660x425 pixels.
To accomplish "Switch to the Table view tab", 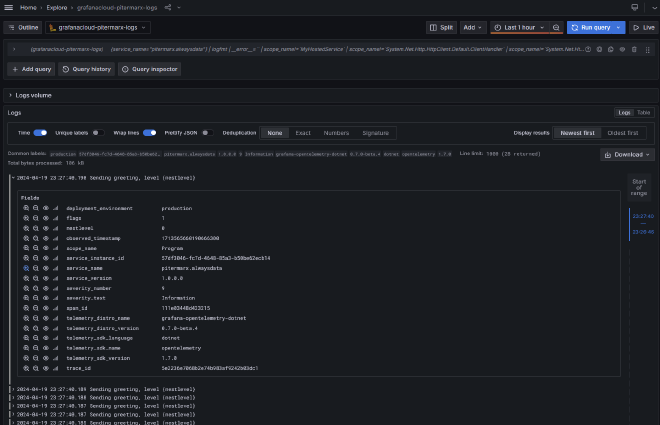I will click(x=643, y=113).
